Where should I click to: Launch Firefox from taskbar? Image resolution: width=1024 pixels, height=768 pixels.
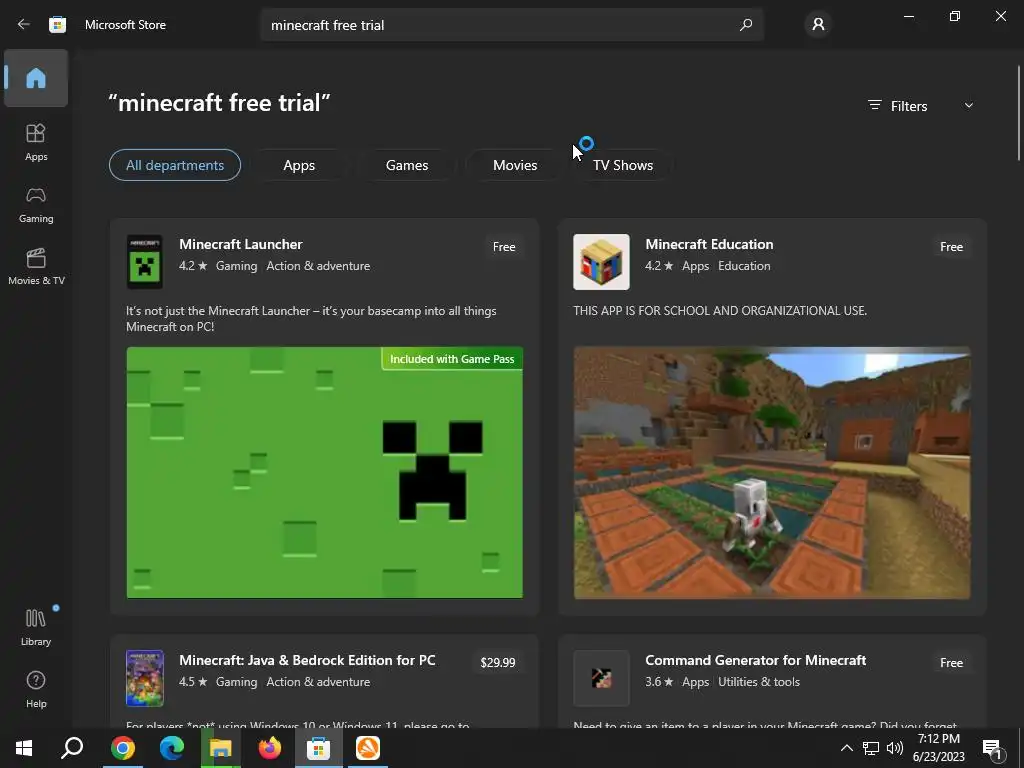pyautogui.click(x=270, y=748)
